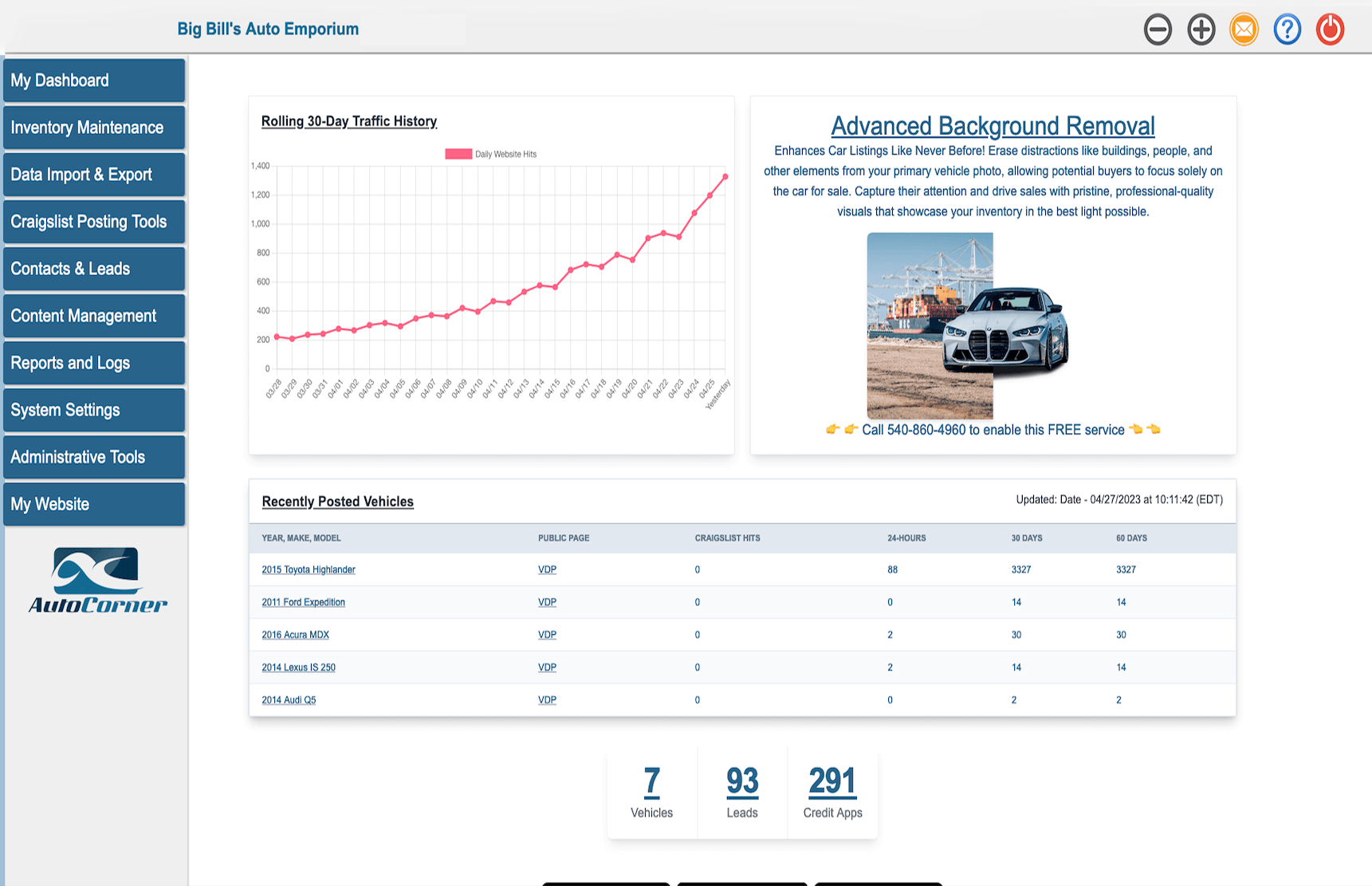Open the 2011 Ford Expedition listing
This screenshot has width=1372, height=886.
point(304,602)
